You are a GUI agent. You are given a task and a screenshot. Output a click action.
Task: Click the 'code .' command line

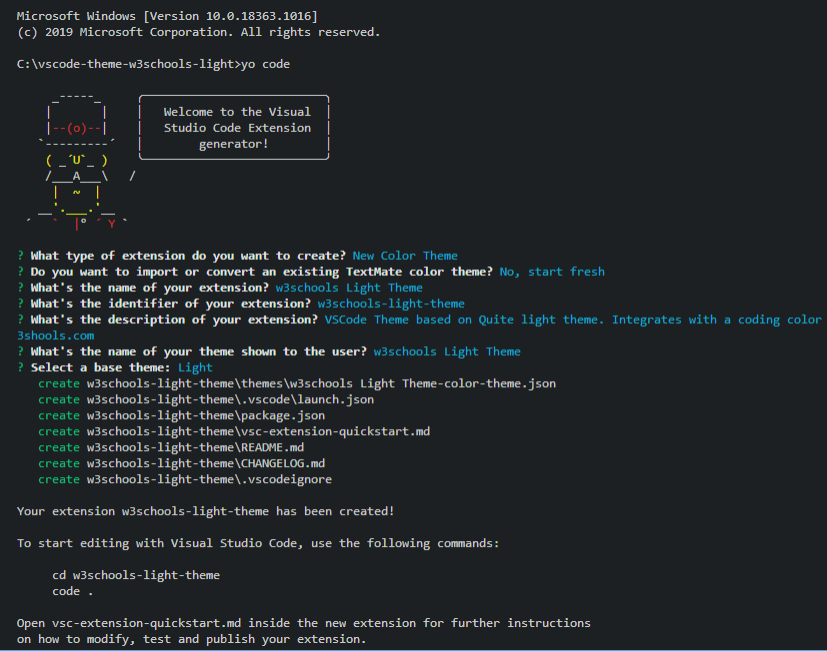pyautogui.click(x=73, y=591)
